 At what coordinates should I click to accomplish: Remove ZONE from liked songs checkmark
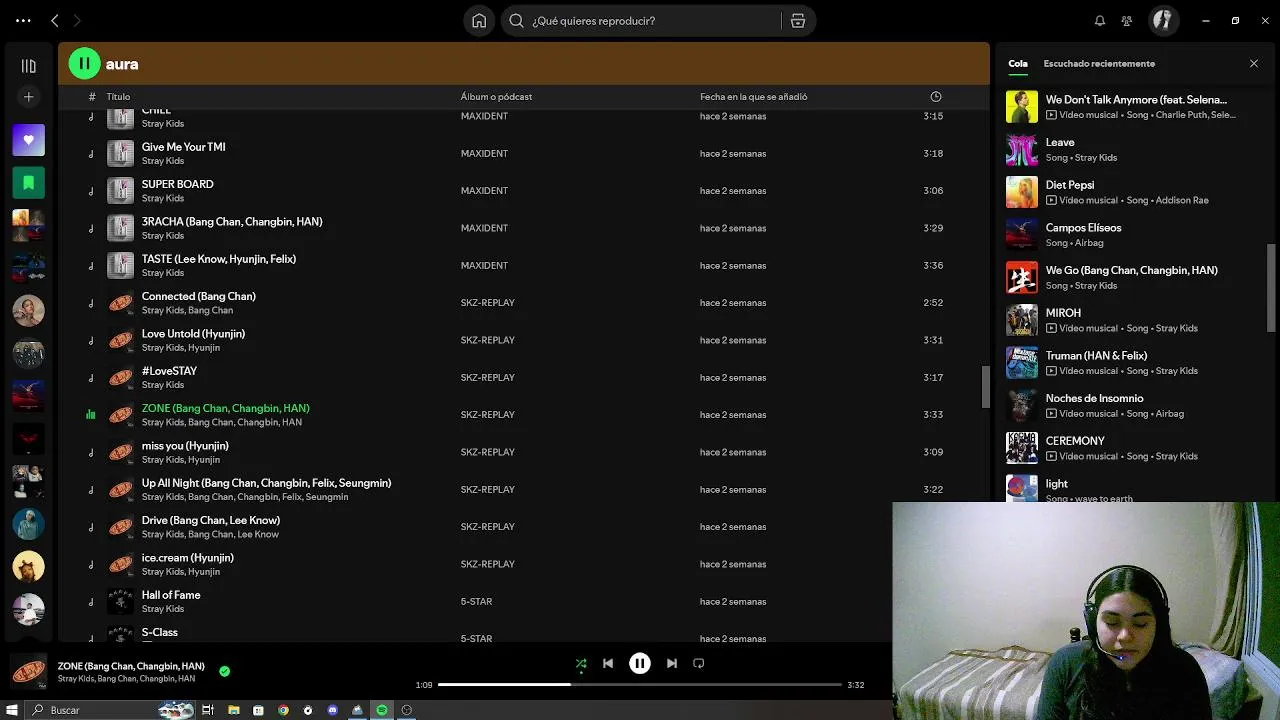pyautogui.click(x=224, y=671)
